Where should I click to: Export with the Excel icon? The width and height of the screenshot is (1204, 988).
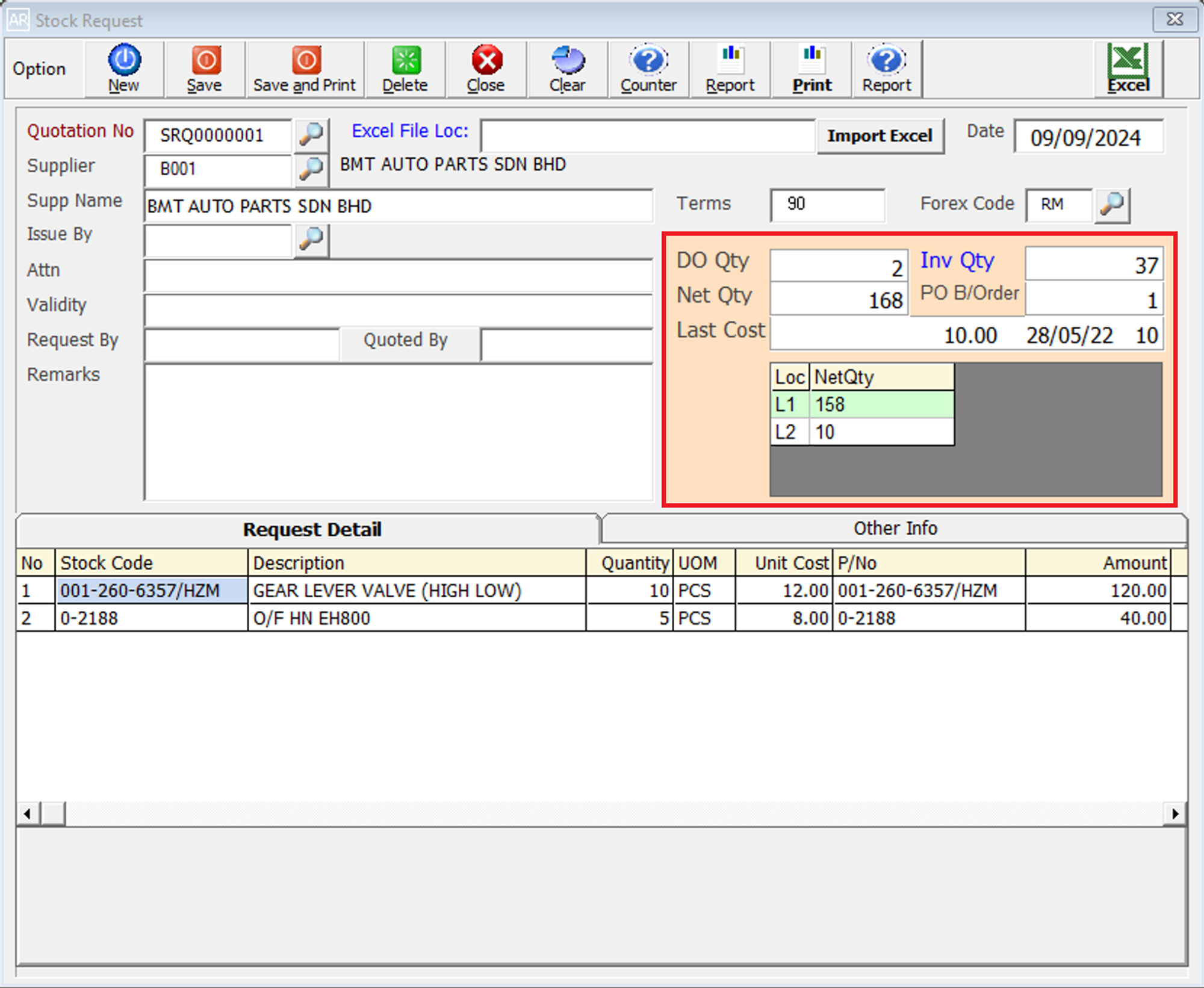coord(1128,60)
